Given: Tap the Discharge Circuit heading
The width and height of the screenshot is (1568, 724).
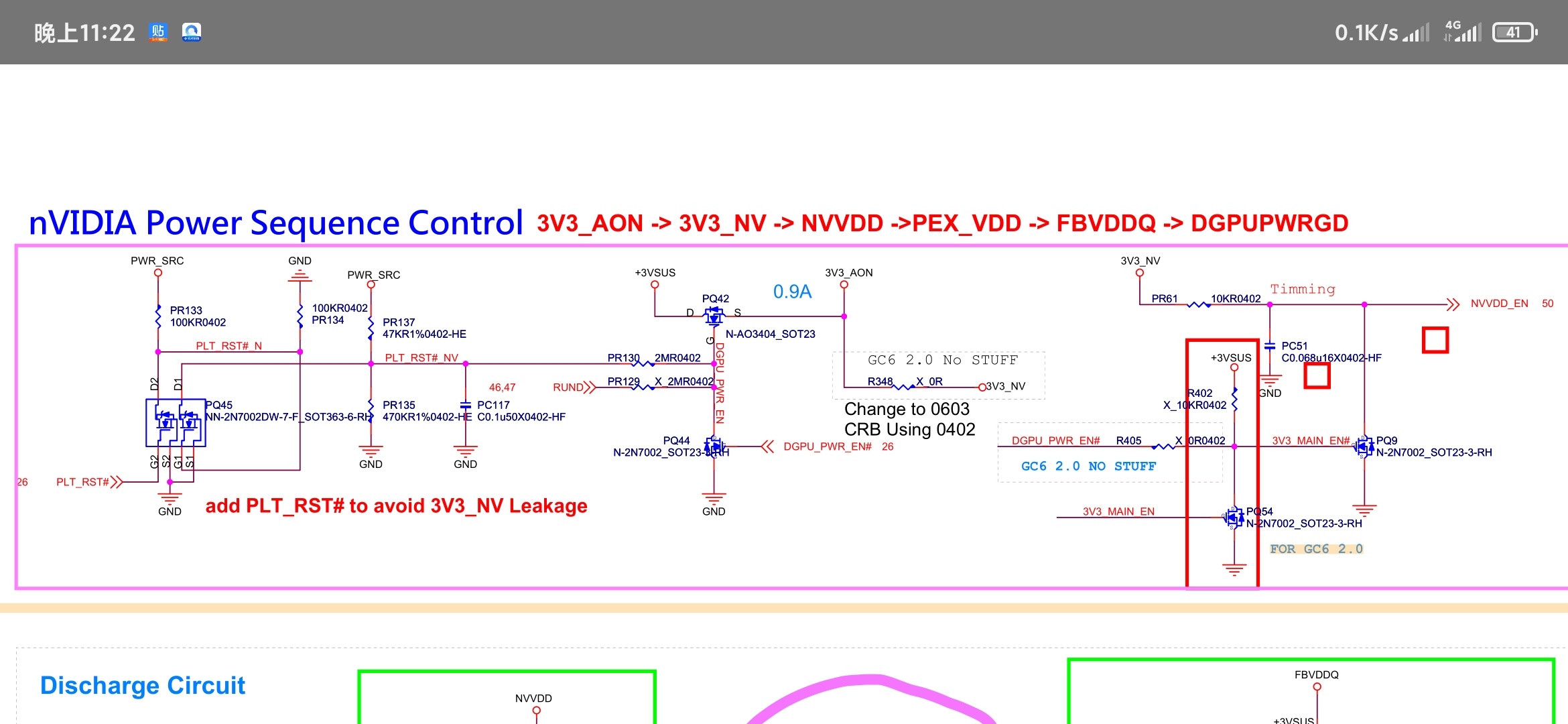Looking at the screenshot, I should 143,685.
